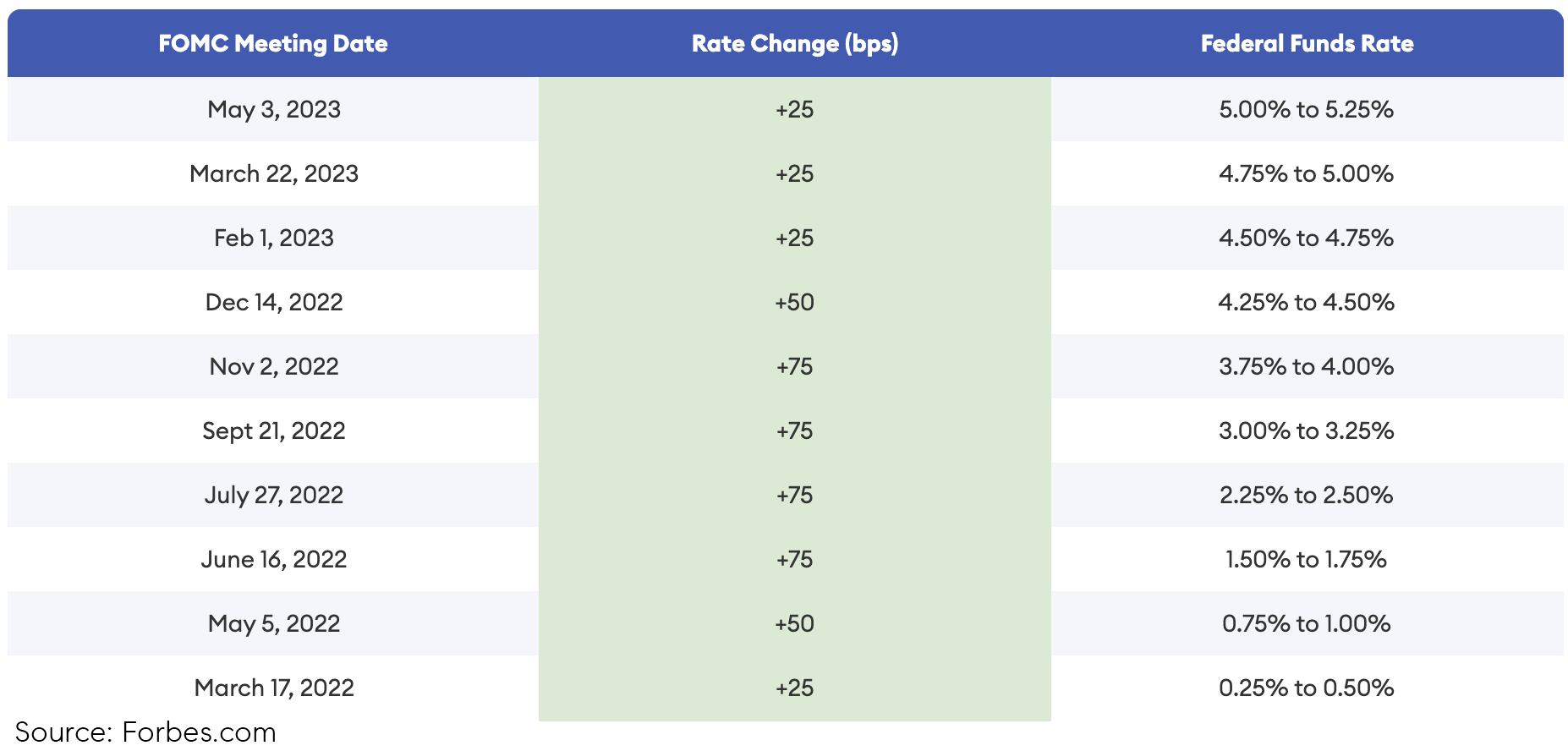Click the July 27, 2022 meeting date

[x=274, y=496]
